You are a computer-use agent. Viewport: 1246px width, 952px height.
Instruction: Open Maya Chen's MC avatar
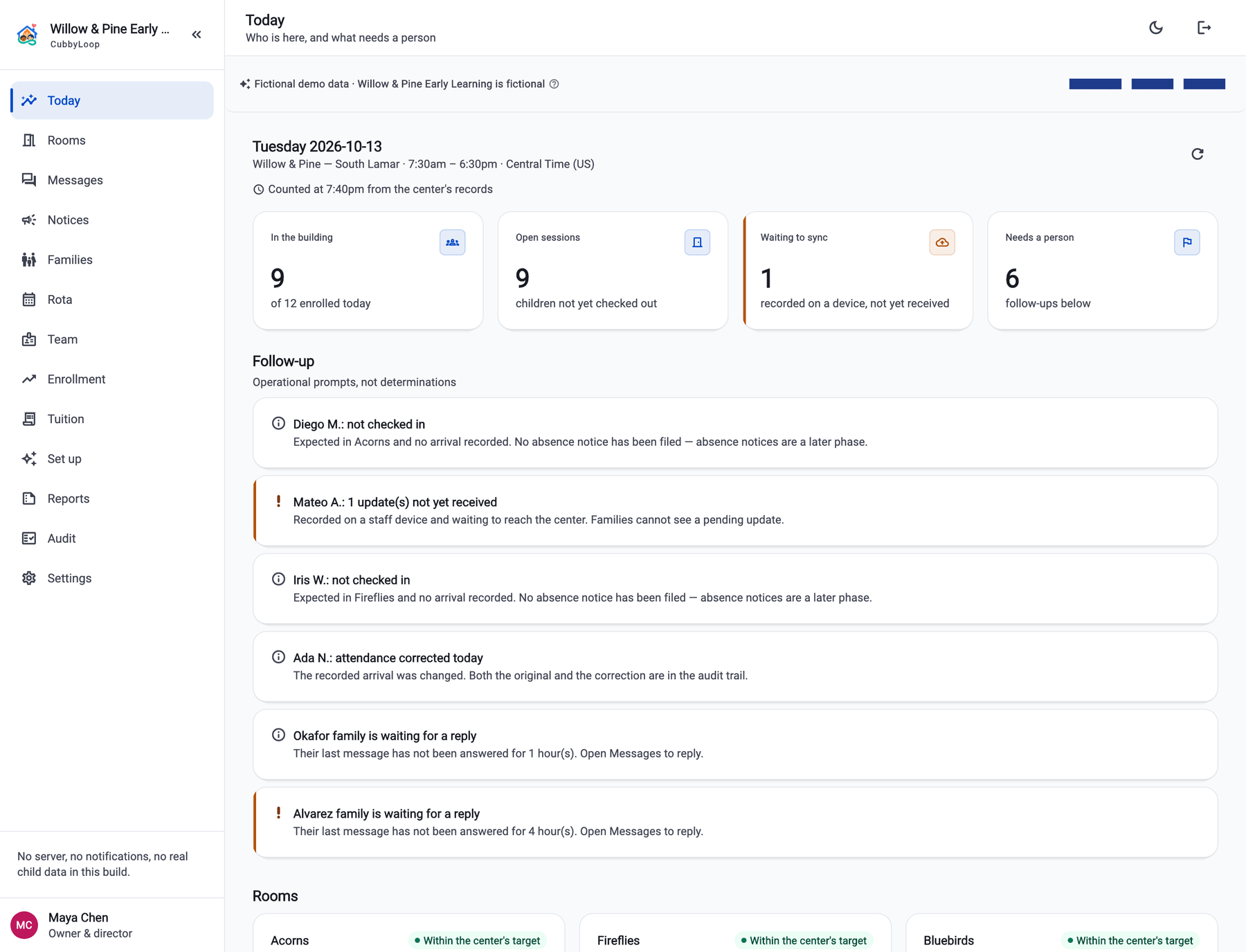pyautogui.click(x=24, y=925)
